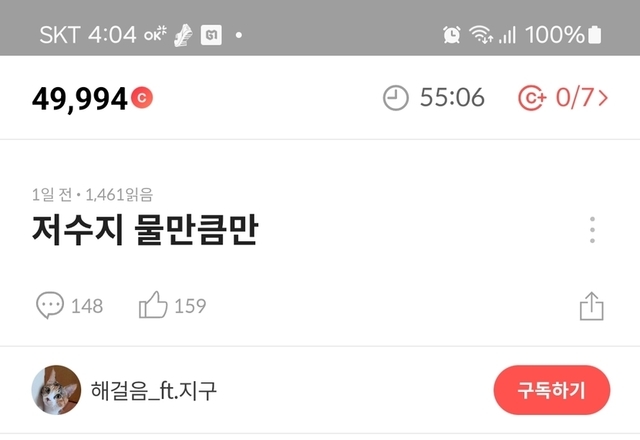Tap the 49,994 coin balance
Image resolution: width=640 pixels, height=440 pixels.
coord(80,99)
